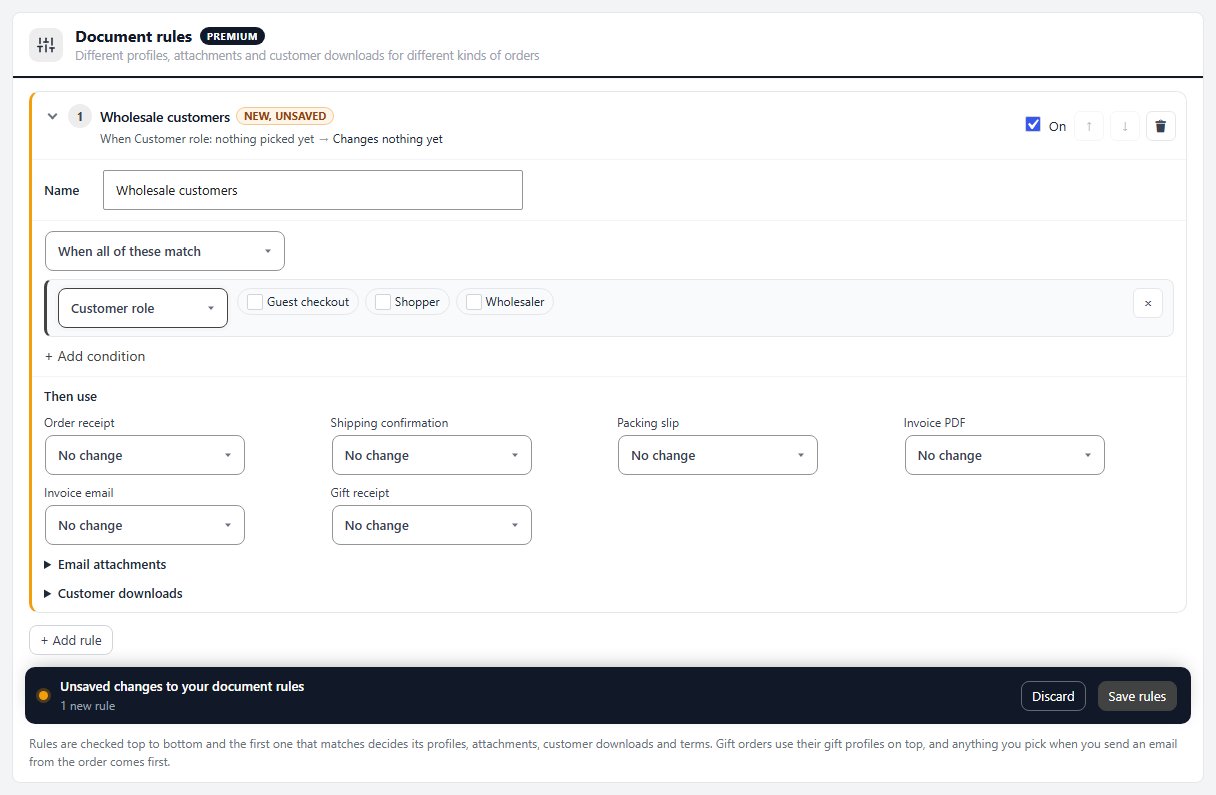Open the Customer role condition dropdown
Screen dimensions: 1216x795
[x=143, y=308]
